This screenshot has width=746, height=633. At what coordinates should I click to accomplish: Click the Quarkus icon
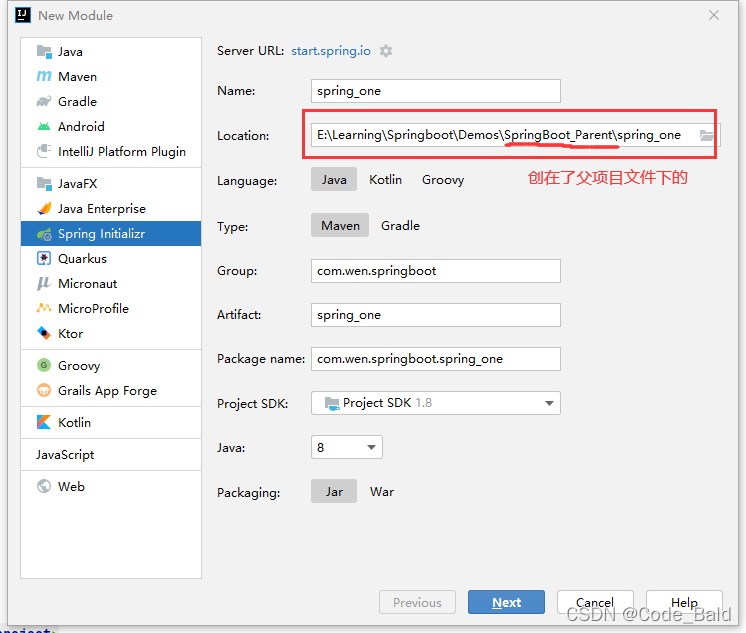click(x=44, y=258)
